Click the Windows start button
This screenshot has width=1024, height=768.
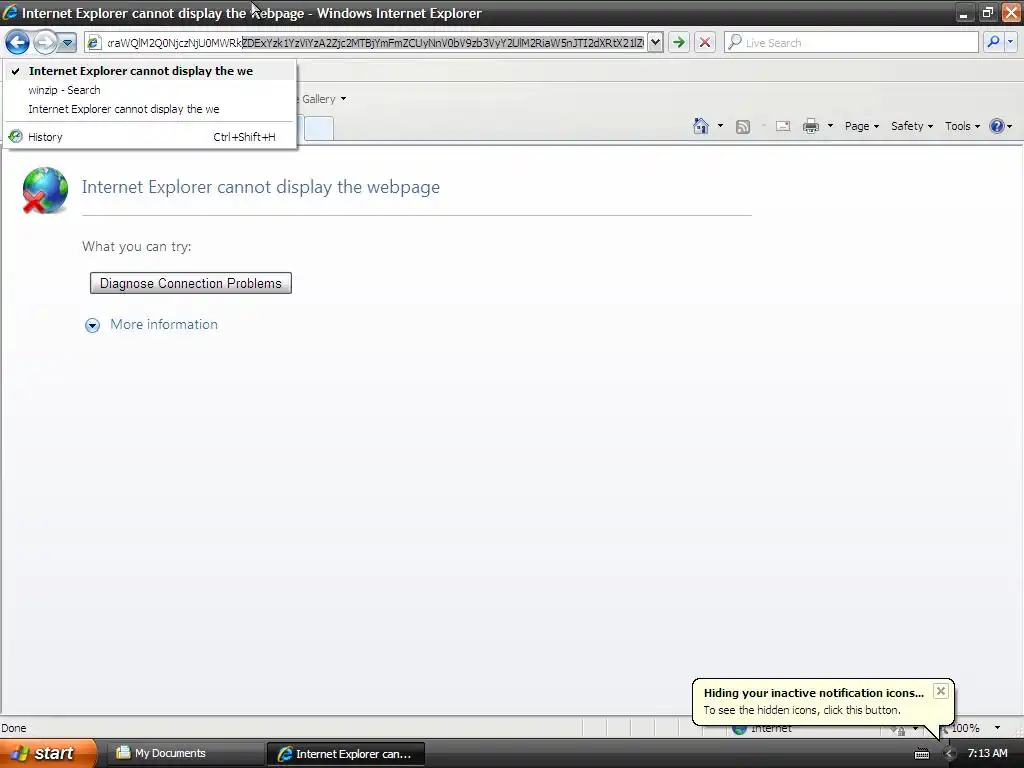coord(48,754)
